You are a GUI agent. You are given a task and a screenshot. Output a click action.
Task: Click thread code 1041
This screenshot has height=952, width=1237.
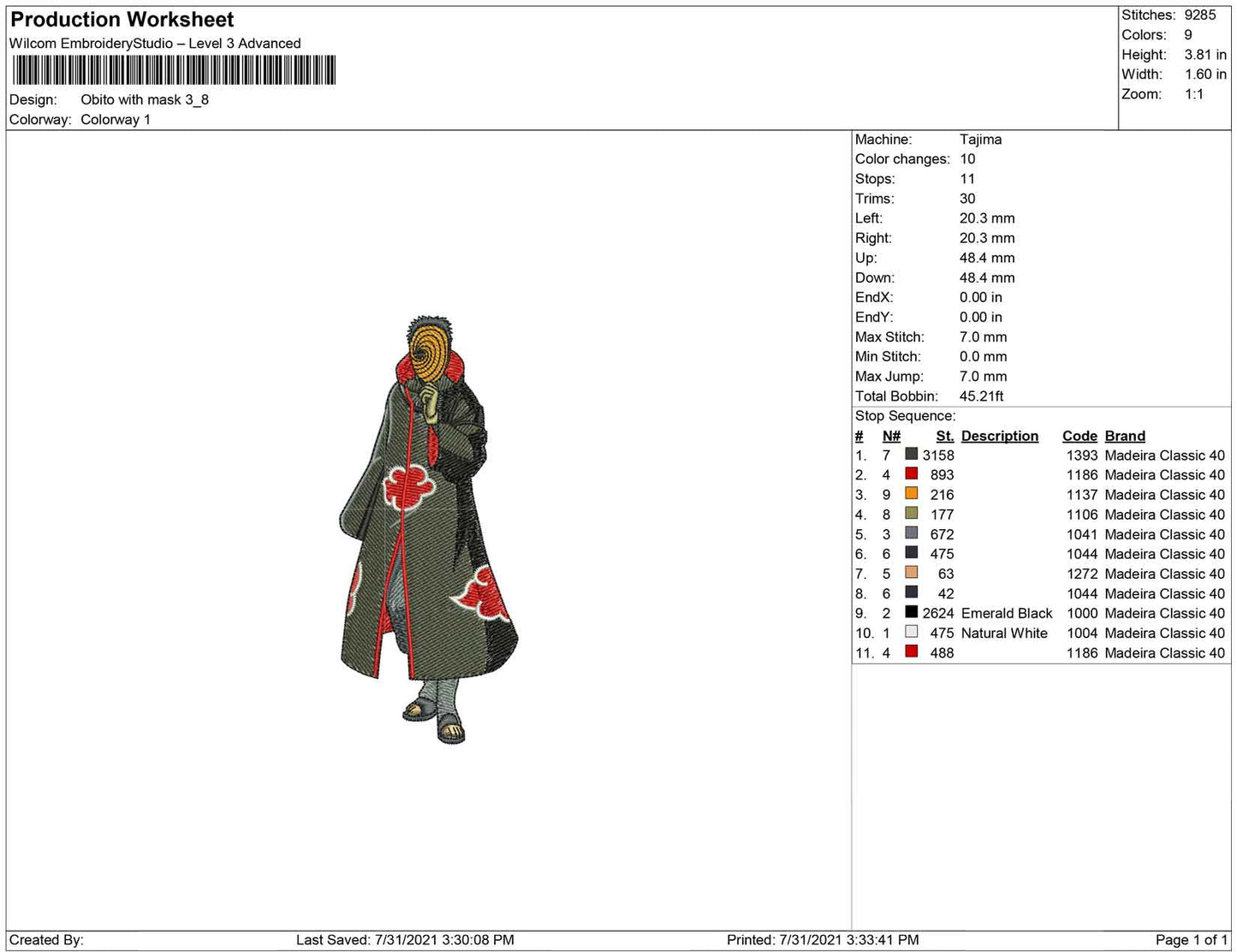click(1082, 534)
